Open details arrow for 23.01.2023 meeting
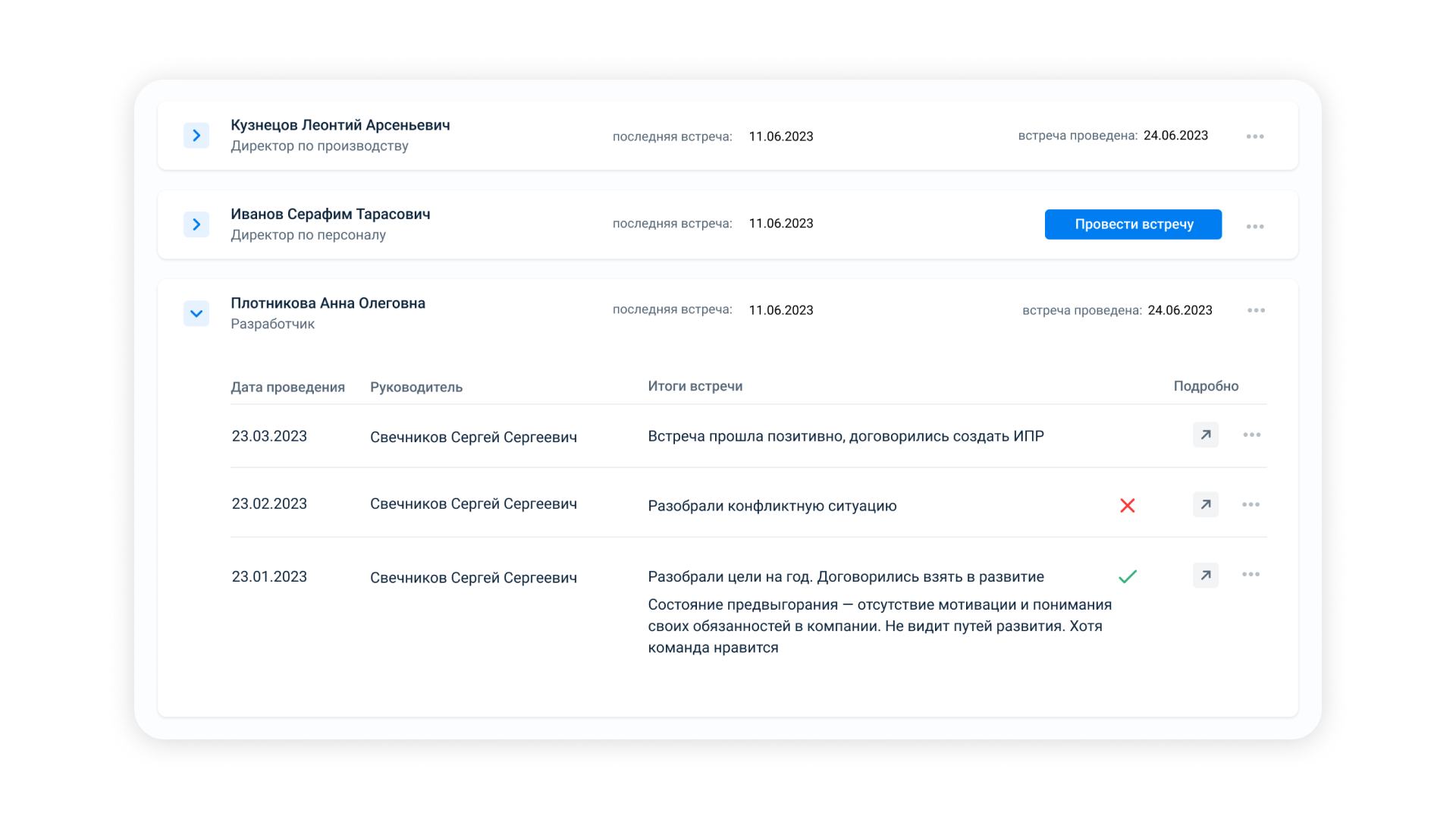1456x819 pixels. (x=1205, y=575)
